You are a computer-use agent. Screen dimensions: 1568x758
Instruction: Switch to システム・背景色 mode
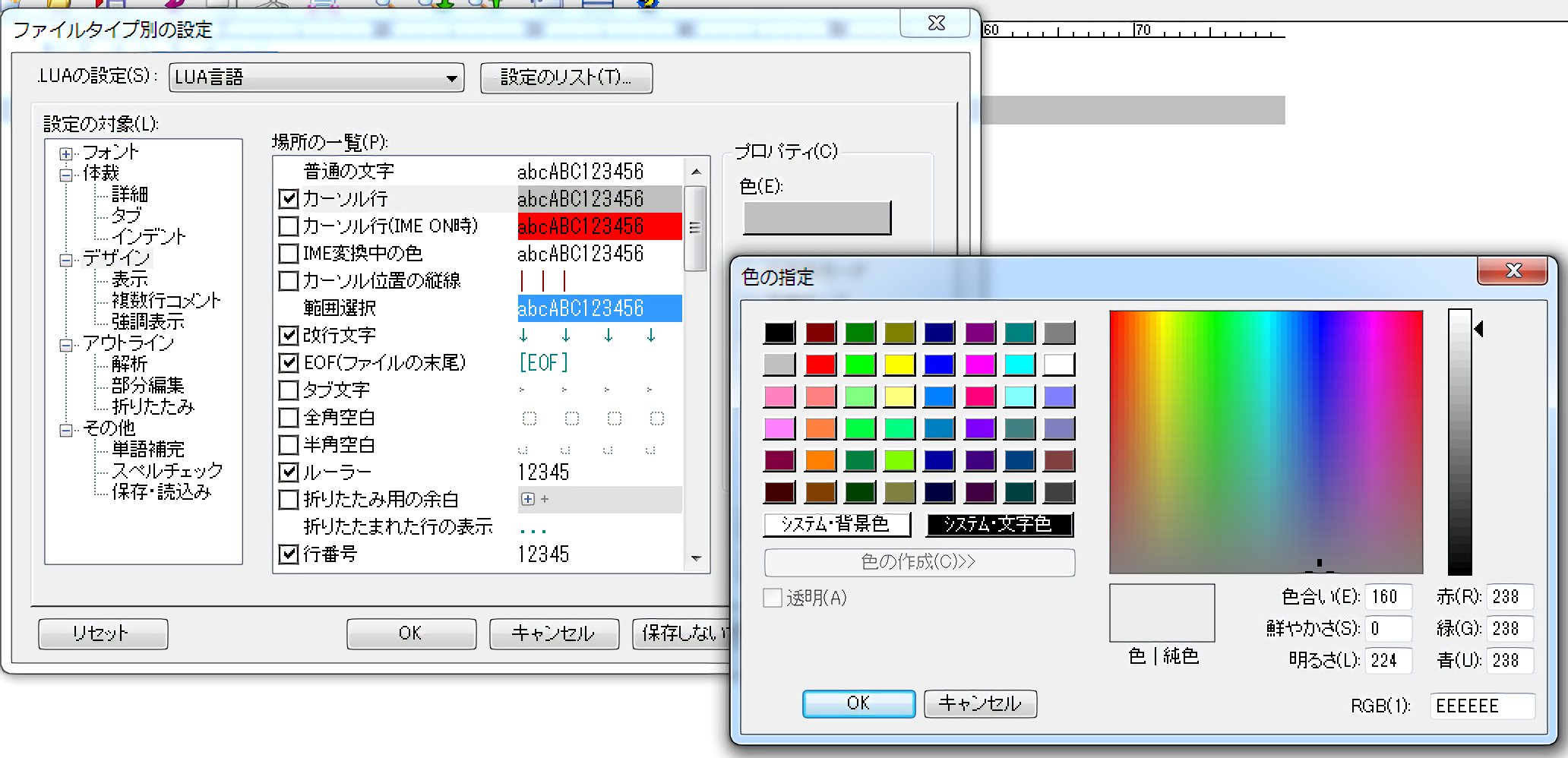(x=836, y=524)
